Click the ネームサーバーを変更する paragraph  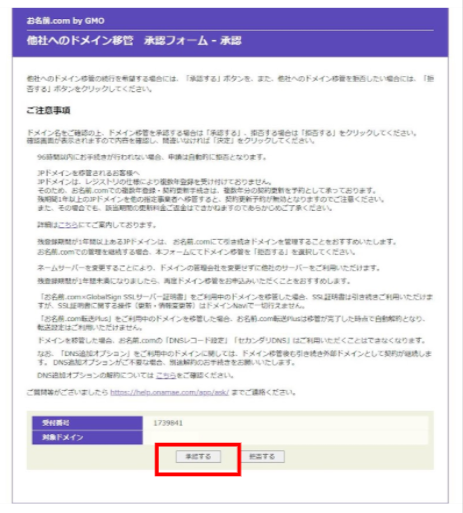click(x=209, y=268)
